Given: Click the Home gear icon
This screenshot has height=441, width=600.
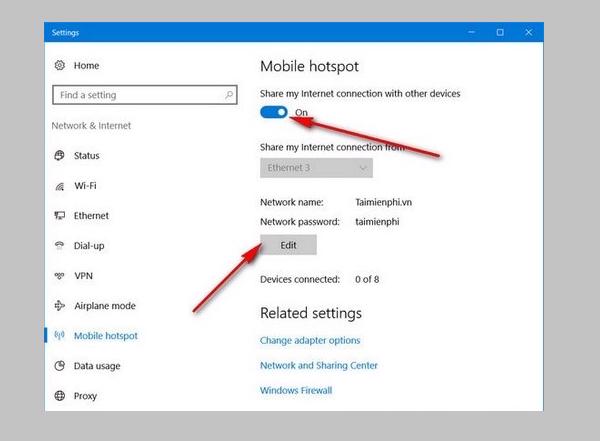Looking at the screenshot, I should coord(60,65).
